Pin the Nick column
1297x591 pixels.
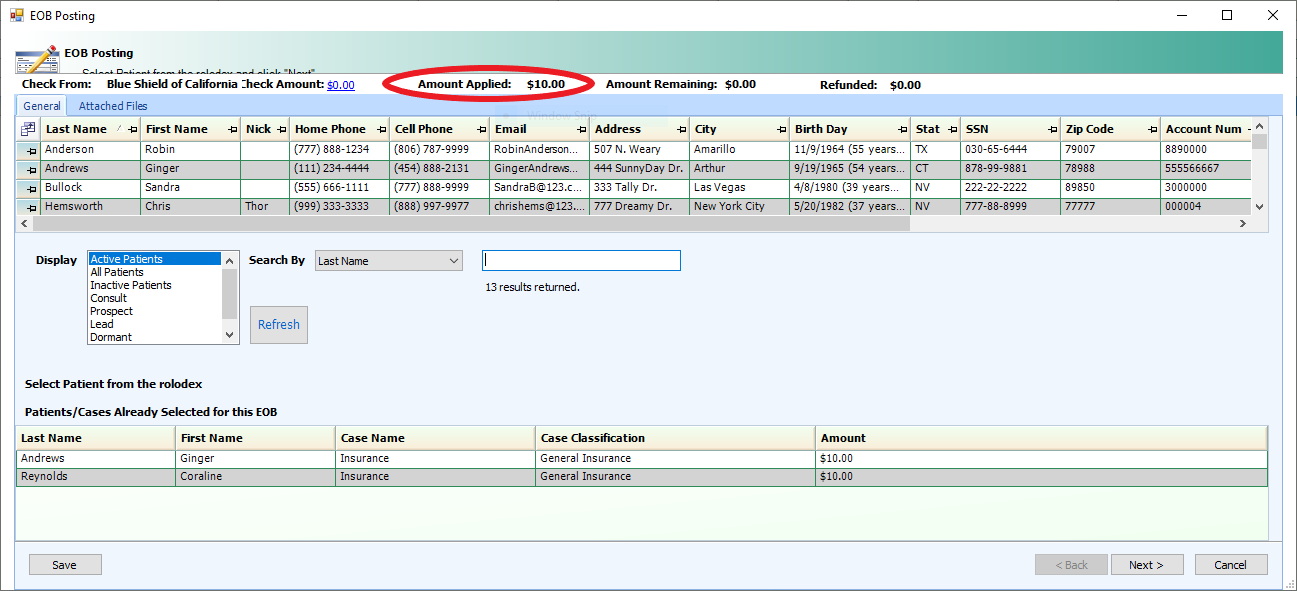(x=283, y=130)
